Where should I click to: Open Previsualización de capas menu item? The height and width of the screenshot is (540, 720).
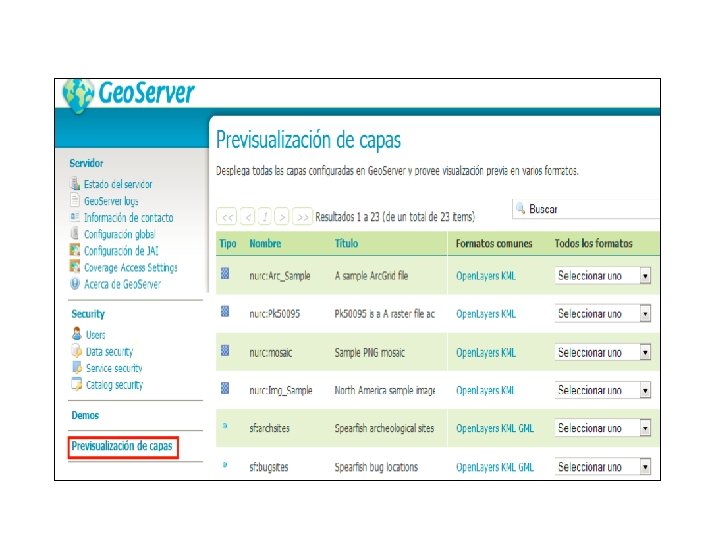122,446
